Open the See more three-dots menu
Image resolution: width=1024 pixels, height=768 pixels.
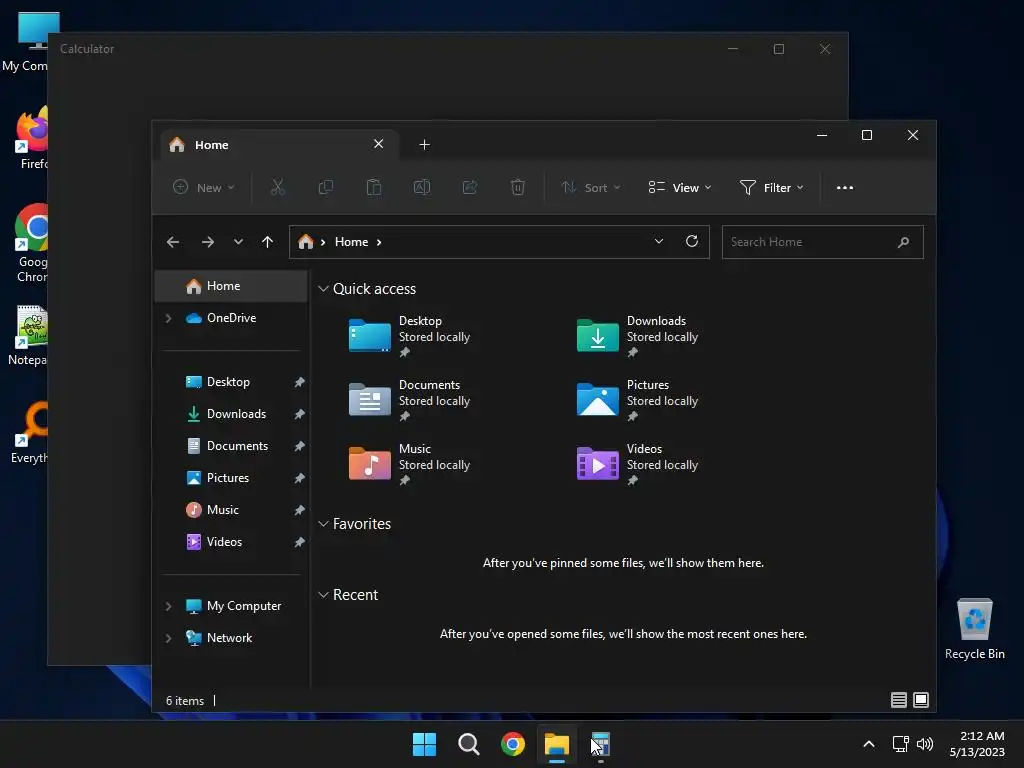[844, 187]
